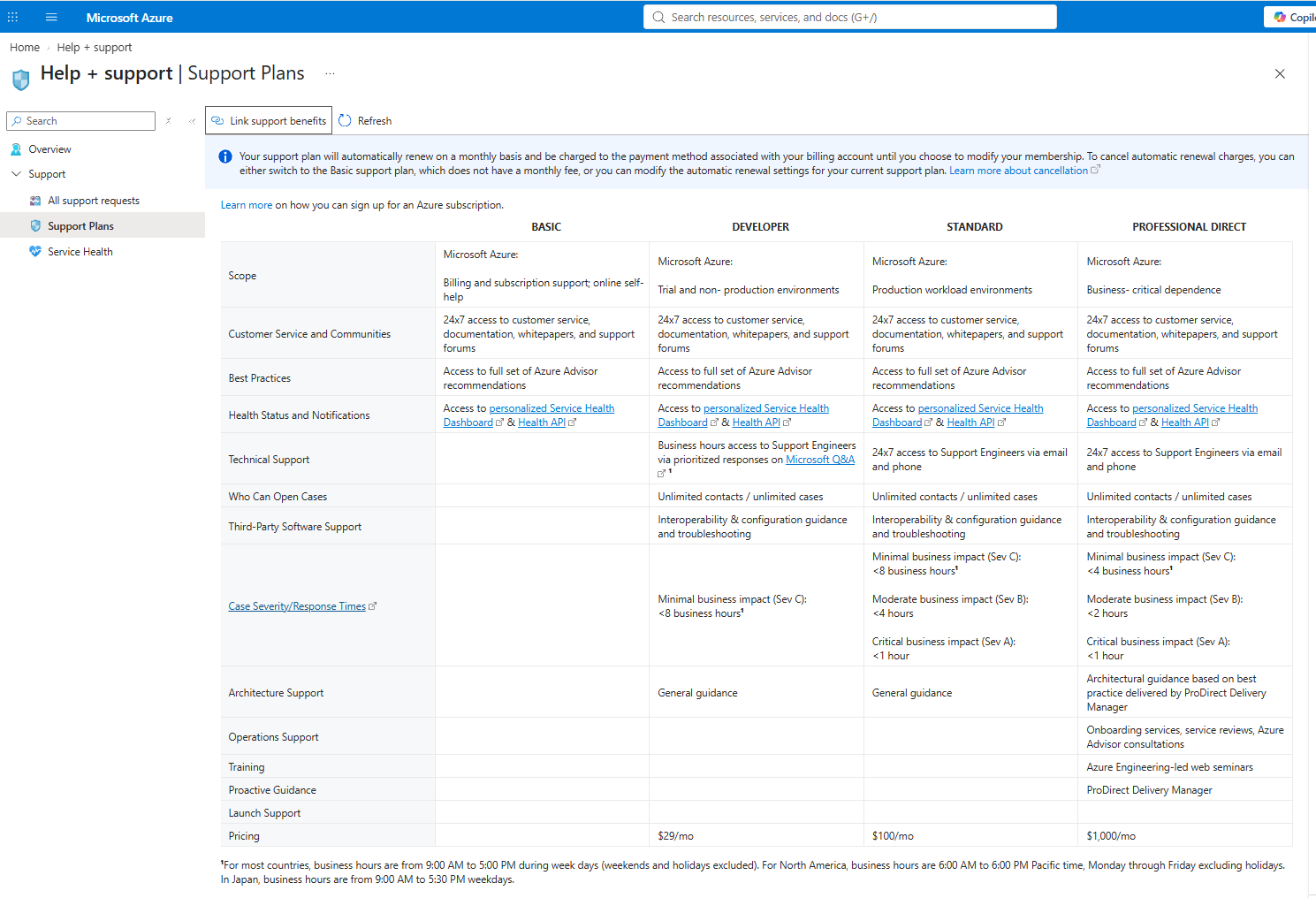Viewport: 1316px width, 898px height.
Task: Click the Link support benefits button
Action: [x=269, y=121]
